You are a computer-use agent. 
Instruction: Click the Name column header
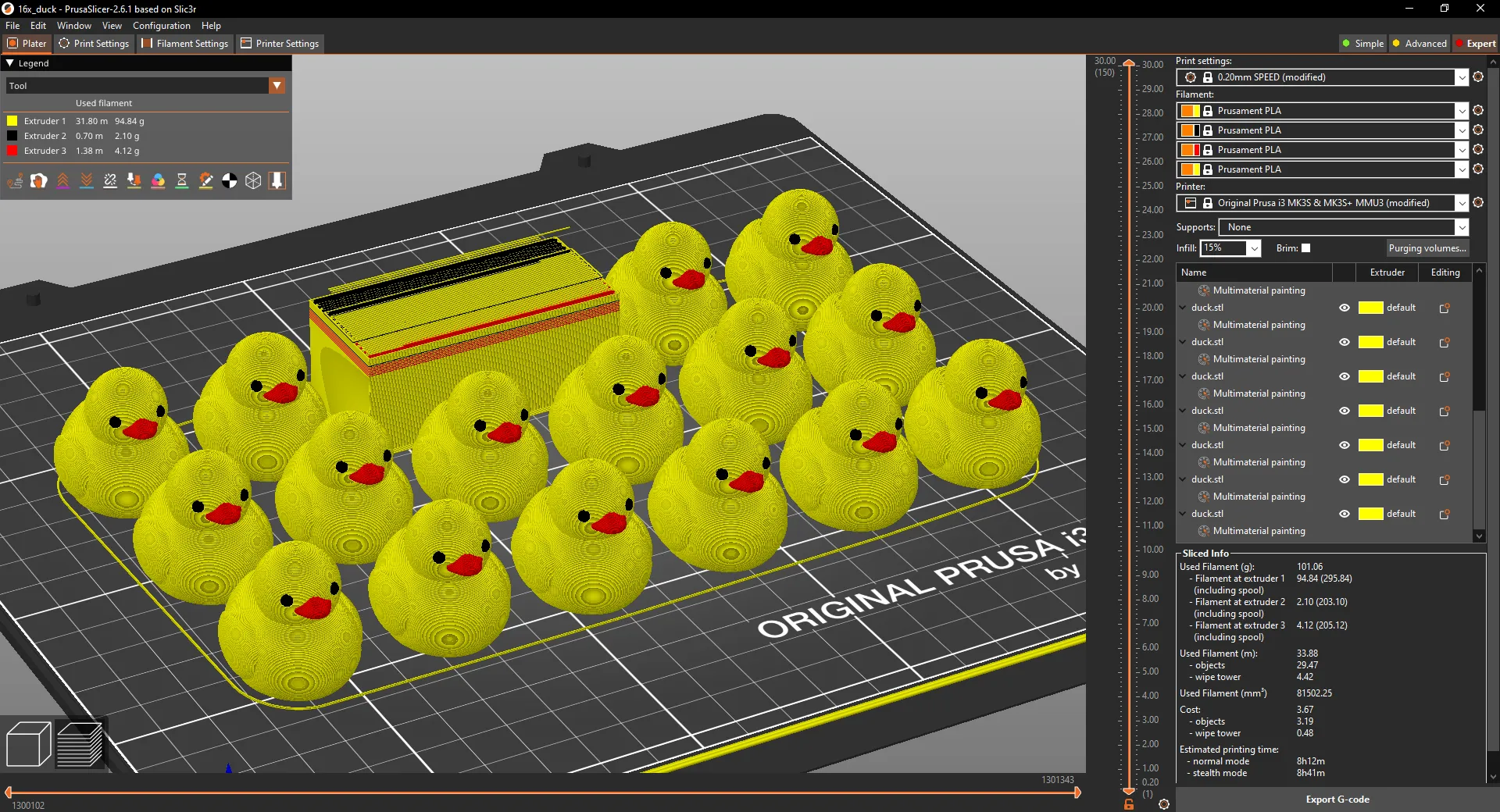pyautogui.click(x=1255, y=272)
